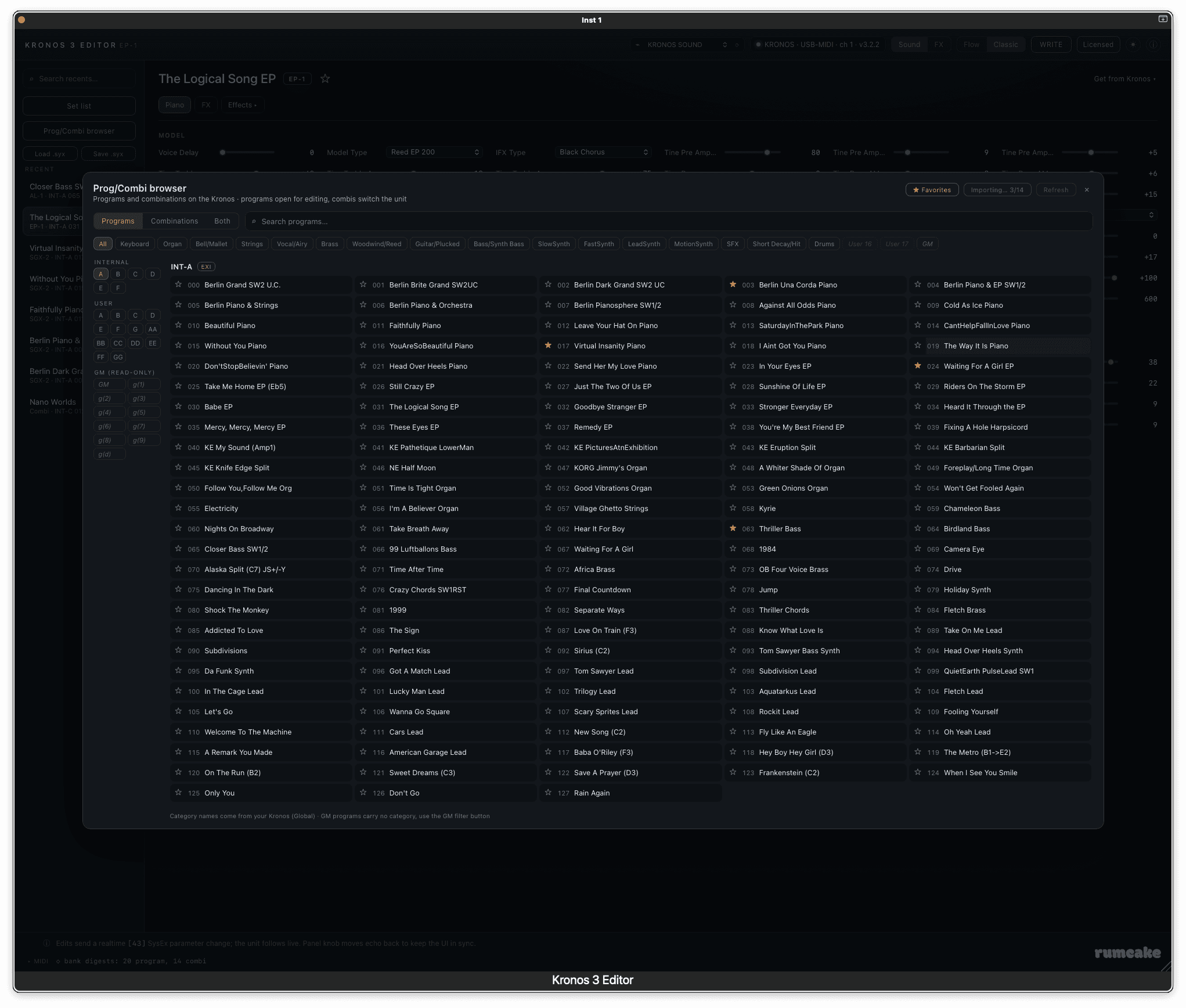Screen dimensions: 1186x1008
Task: Open Prog/Combi browser sidebar button
Action: point(79,131)
